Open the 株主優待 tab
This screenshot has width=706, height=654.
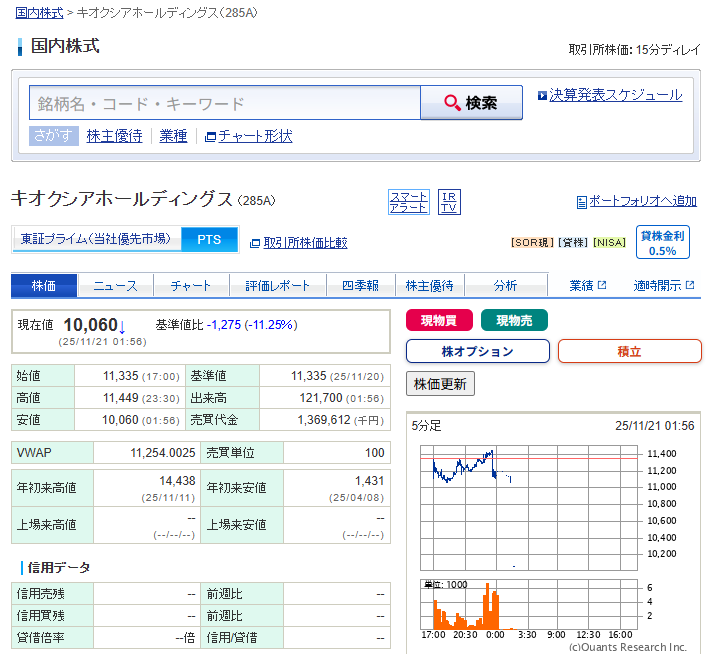[430, 285]
